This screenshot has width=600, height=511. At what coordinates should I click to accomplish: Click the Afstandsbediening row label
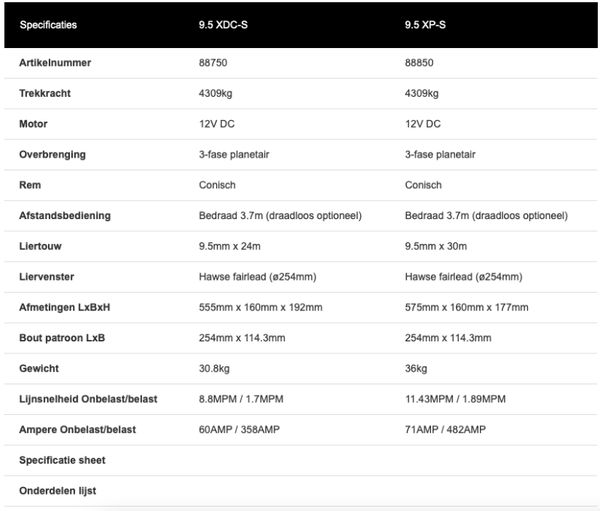[x=65, y=215]
